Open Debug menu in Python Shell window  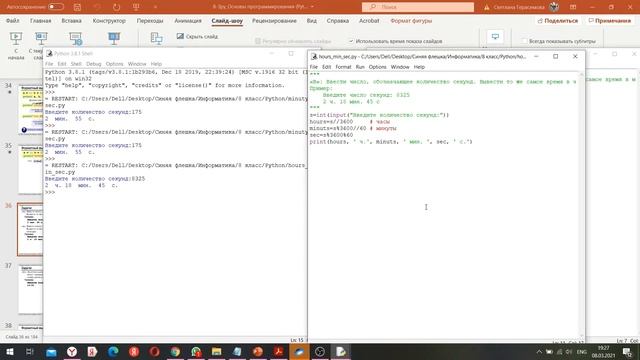(93, 64)
